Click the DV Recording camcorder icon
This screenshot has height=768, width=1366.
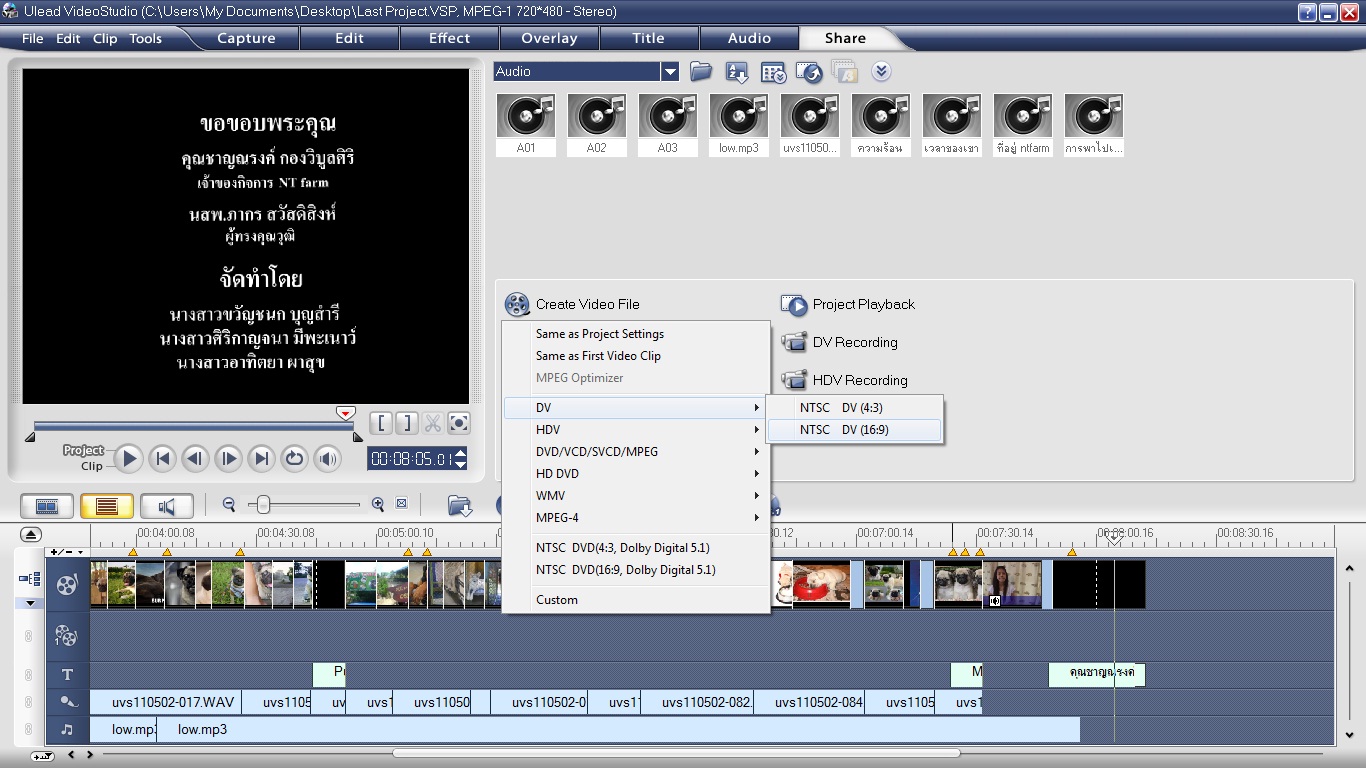(x=794, y=343)
